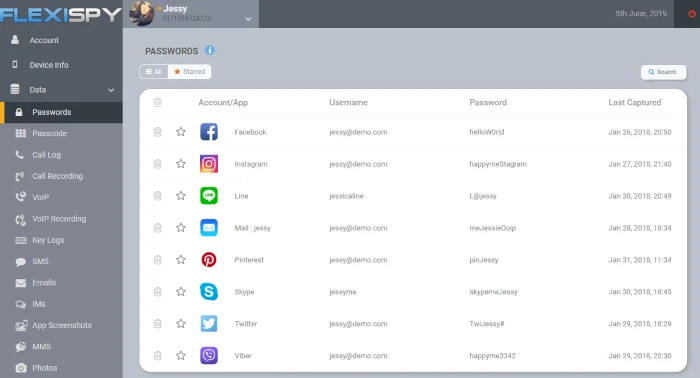
Task: Click the Line app icon
Action: point(208,196)
